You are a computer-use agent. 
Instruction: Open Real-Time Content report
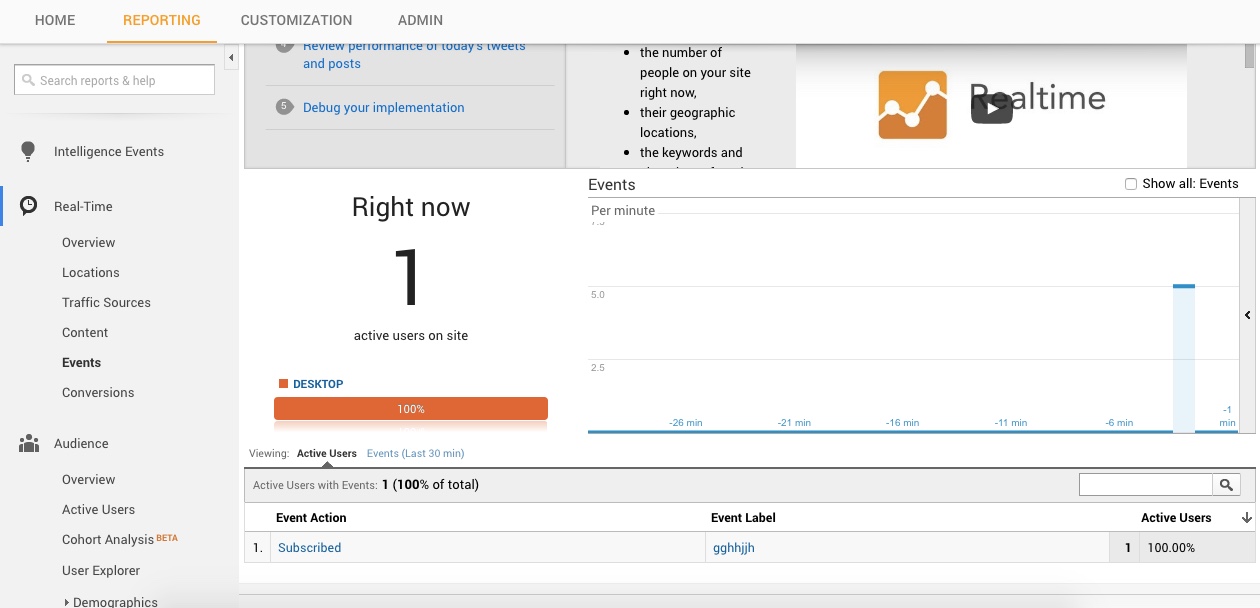(x=85, y=332)
